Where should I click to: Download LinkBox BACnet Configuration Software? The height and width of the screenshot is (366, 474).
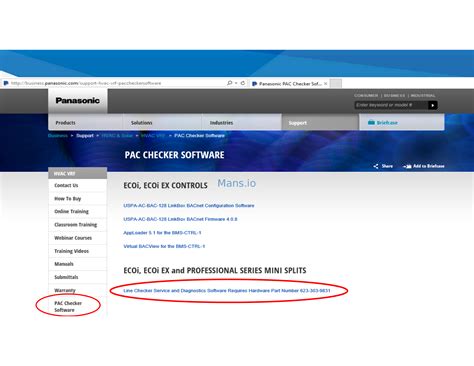tap(189, 206)
